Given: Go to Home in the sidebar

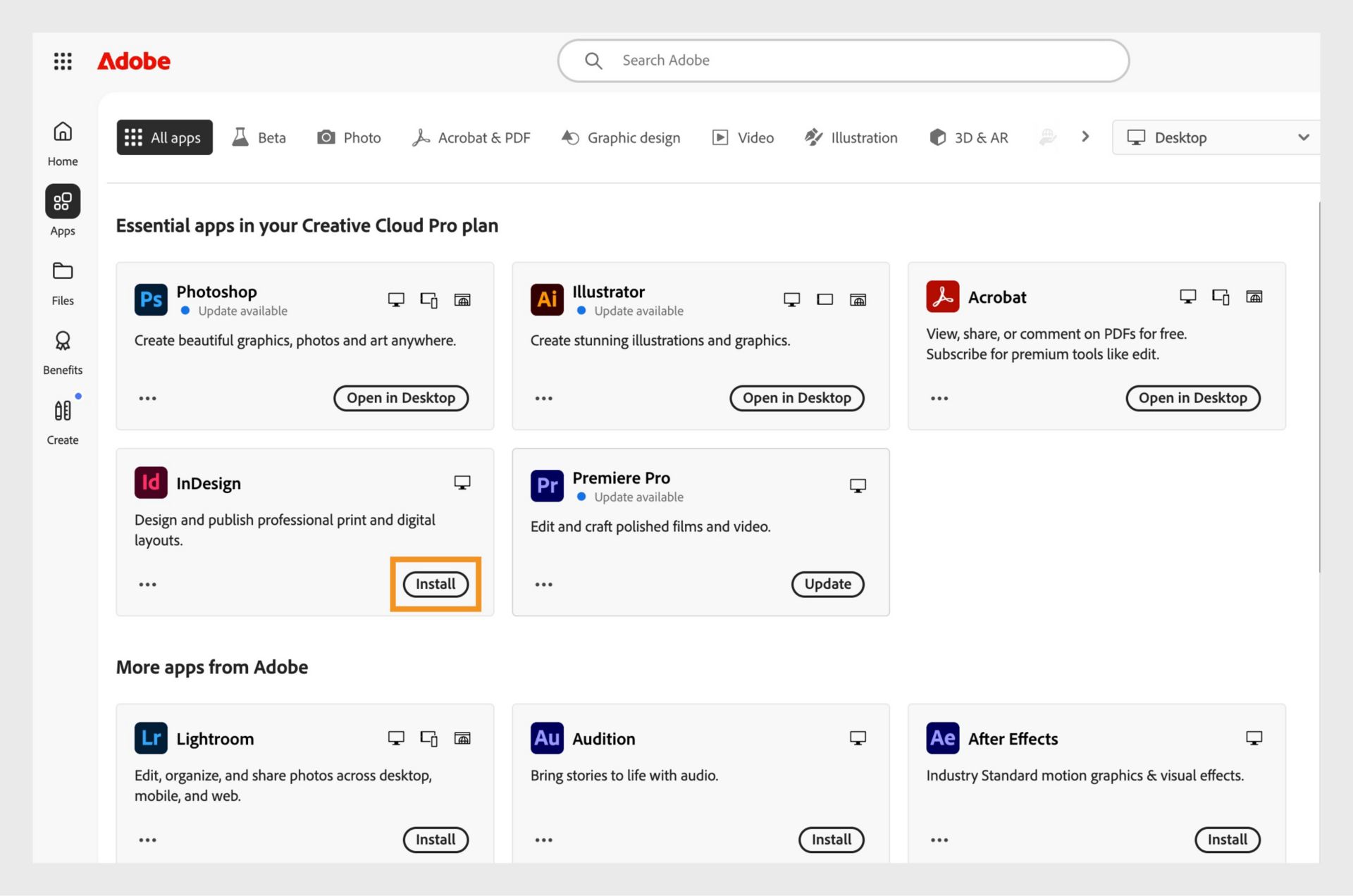Looking at the screenshot, I should [x=63, y=143].
